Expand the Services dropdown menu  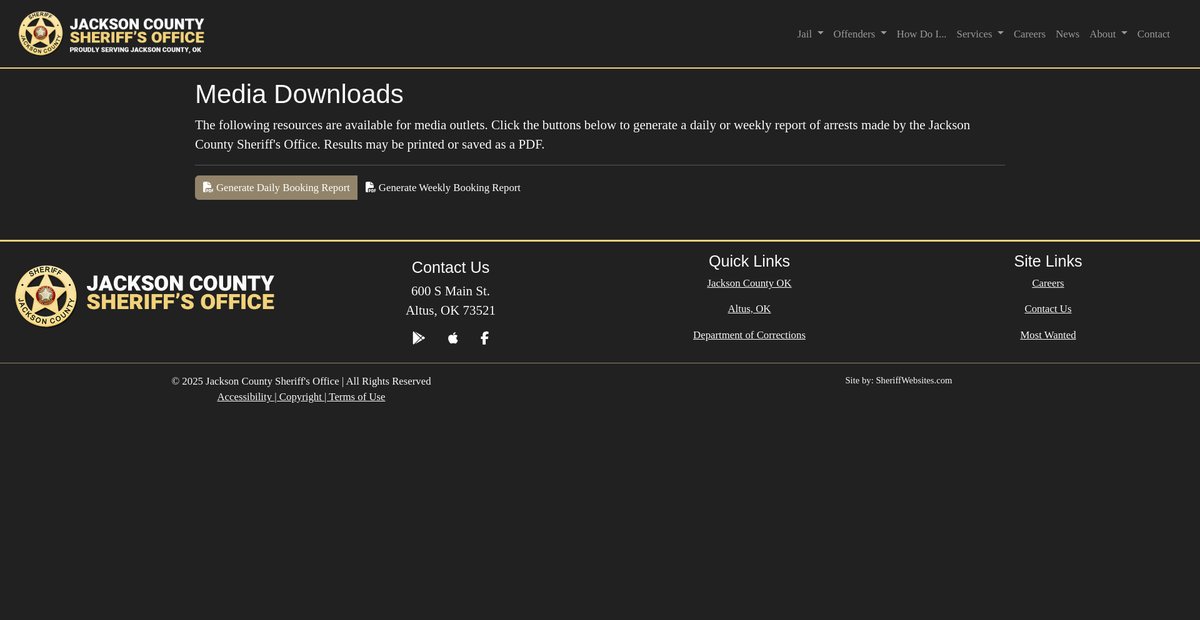[980, 34]
